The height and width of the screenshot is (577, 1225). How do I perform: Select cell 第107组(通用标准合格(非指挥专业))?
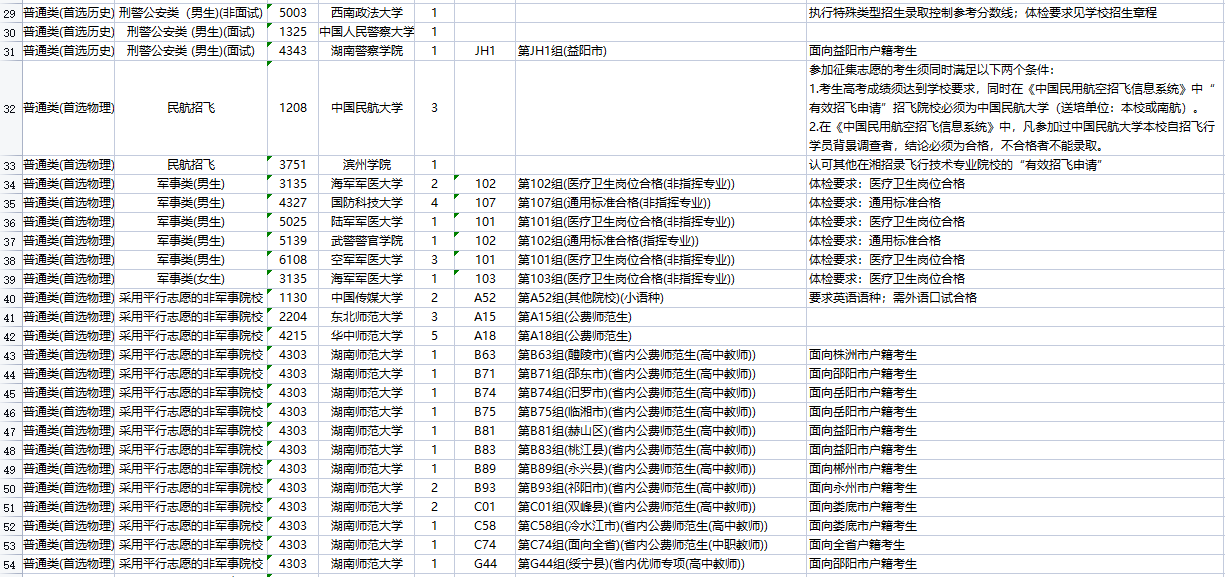pyautogui.click(x=661, y=203)
